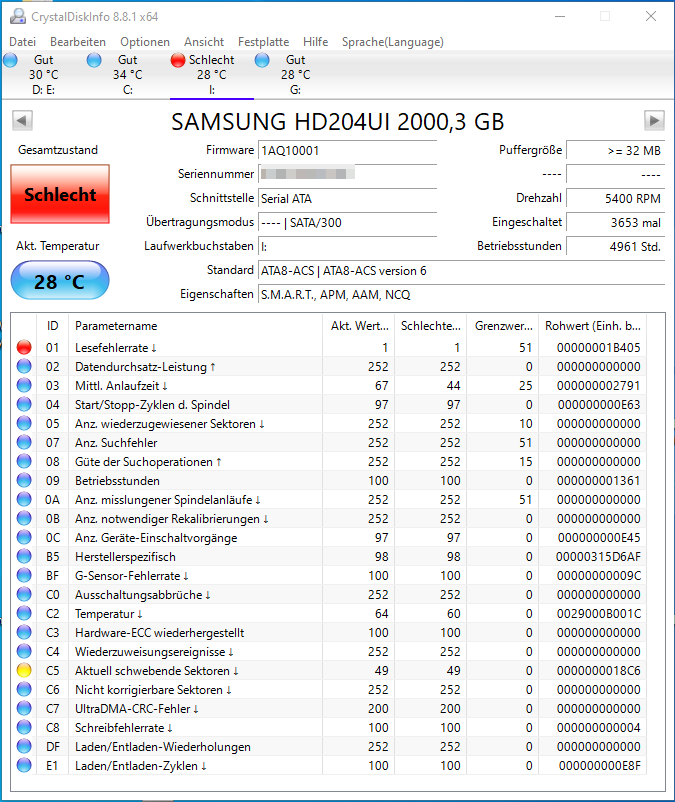Click the blue status icon for Temperatur row

(x=24, y=614)
